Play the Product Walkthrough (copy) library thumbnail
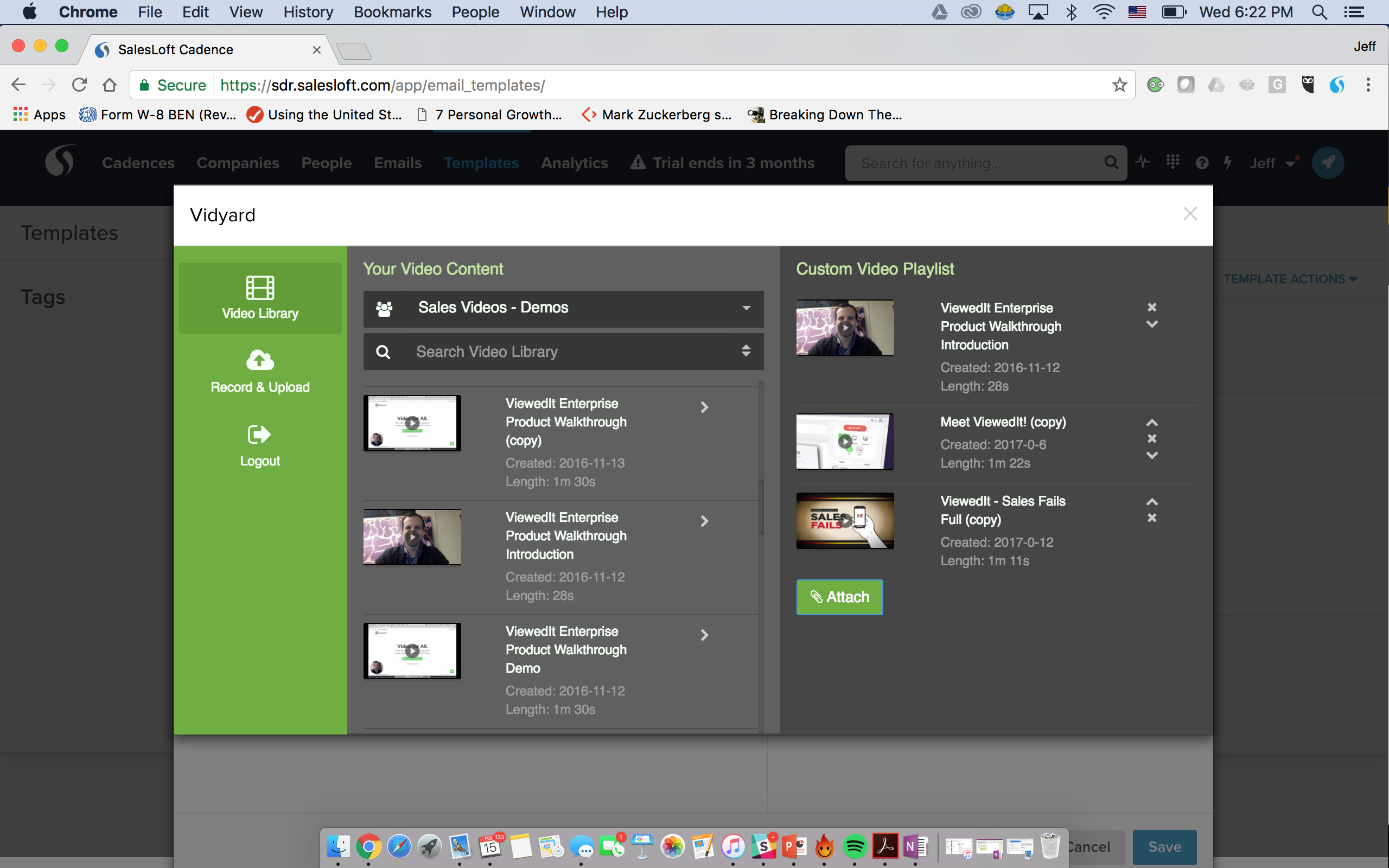Viewport: 1389px width, 868px height. pos(412,423)
